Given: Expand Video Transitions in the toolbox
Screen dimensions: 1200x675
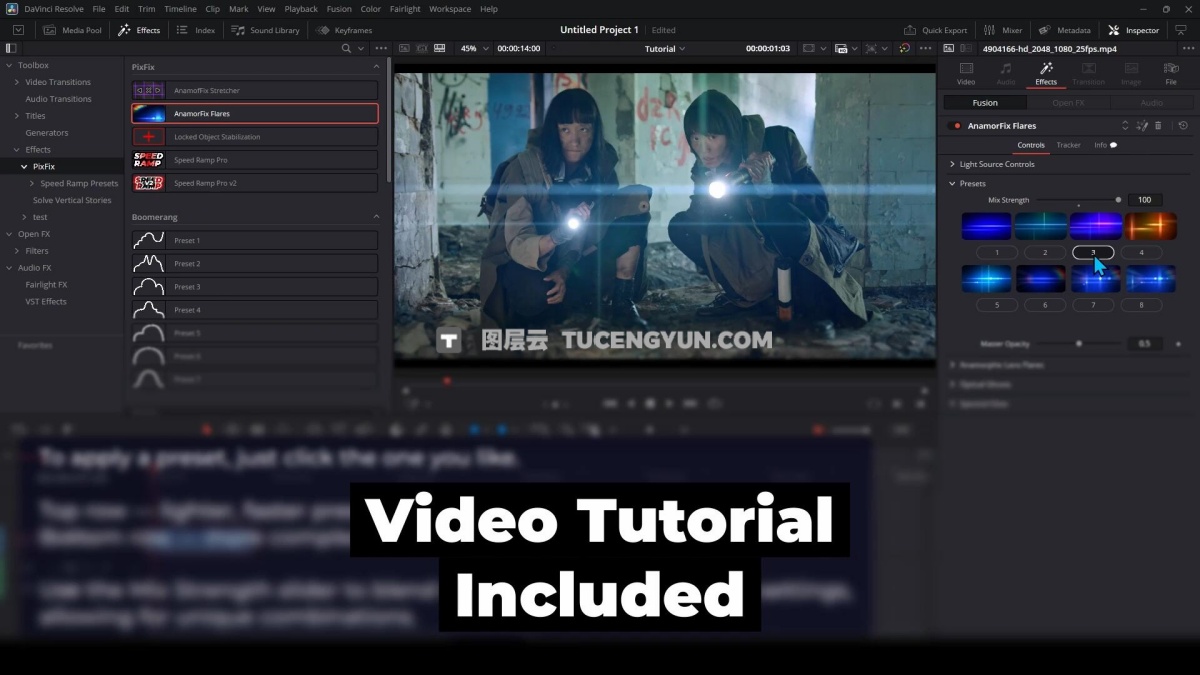Looking at the screenshot, I should click(17, 82).
